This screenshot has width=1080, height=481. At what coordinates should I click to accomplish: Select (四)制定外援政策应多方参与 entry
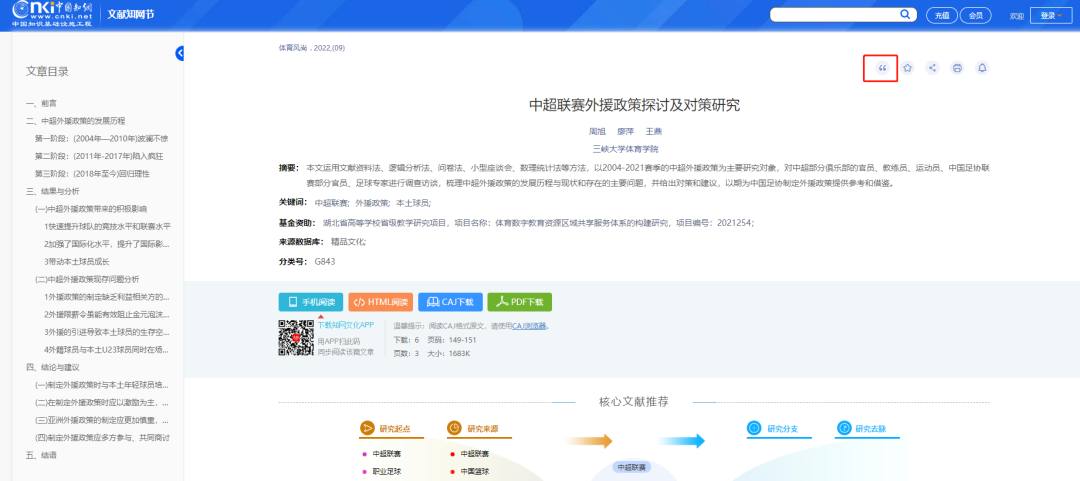[102, 438]
